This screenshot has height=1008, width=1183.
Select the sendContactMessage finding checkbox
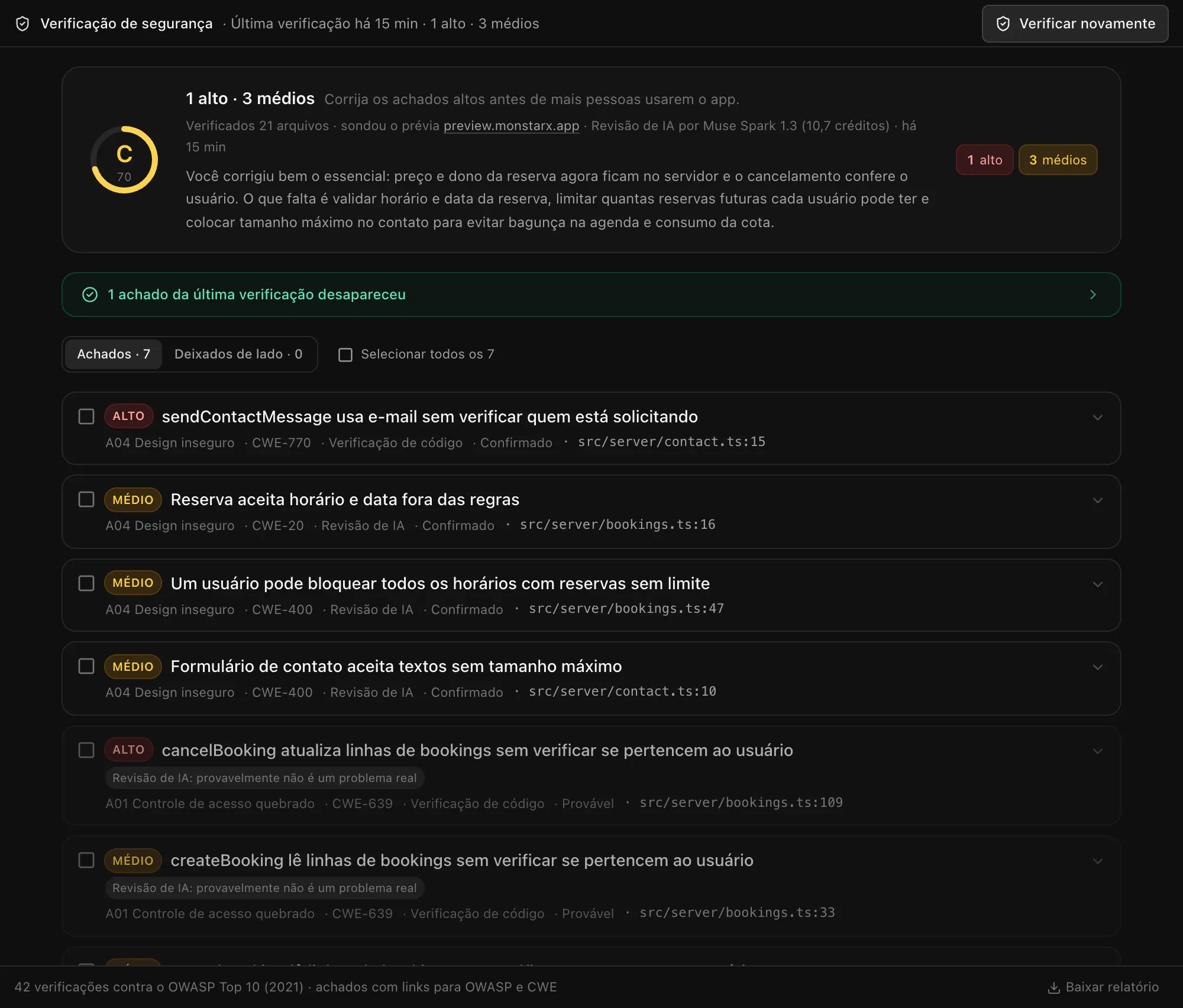(x=86, y=416)
